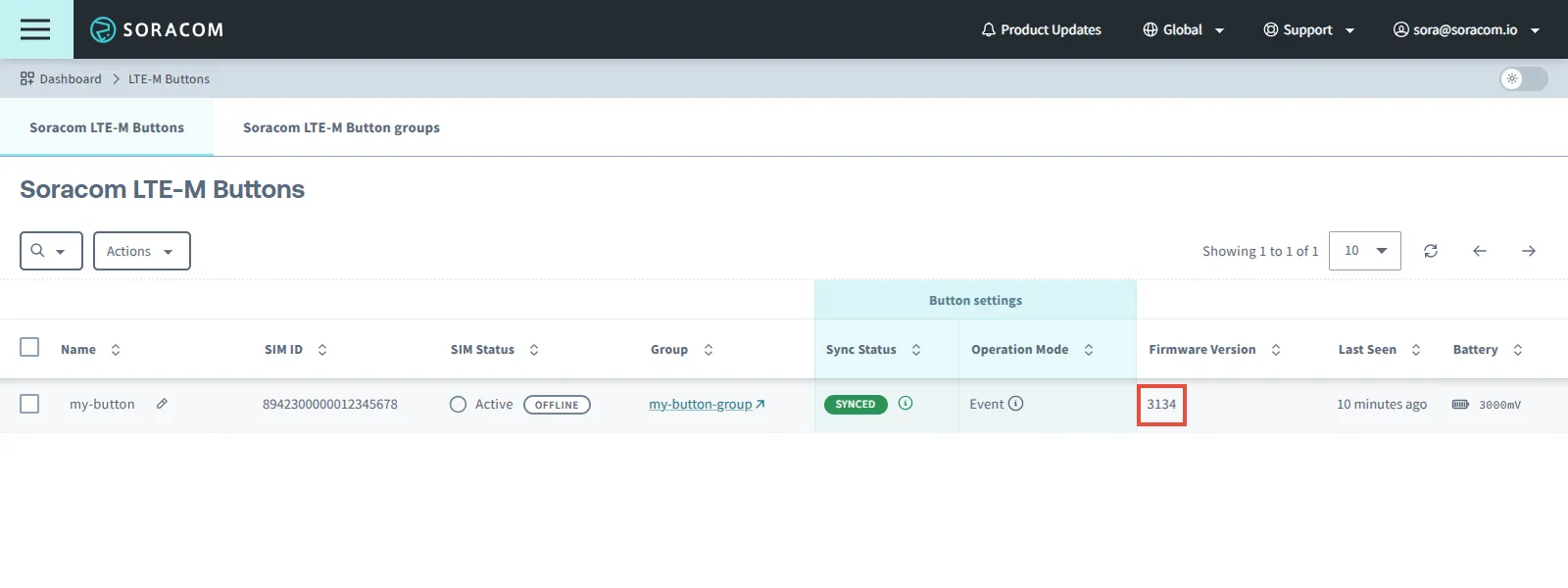The width and height of the screenshot is (1568, 588).
Task: Click SIM ID 8942300000012345678
Action: point(330,404)
